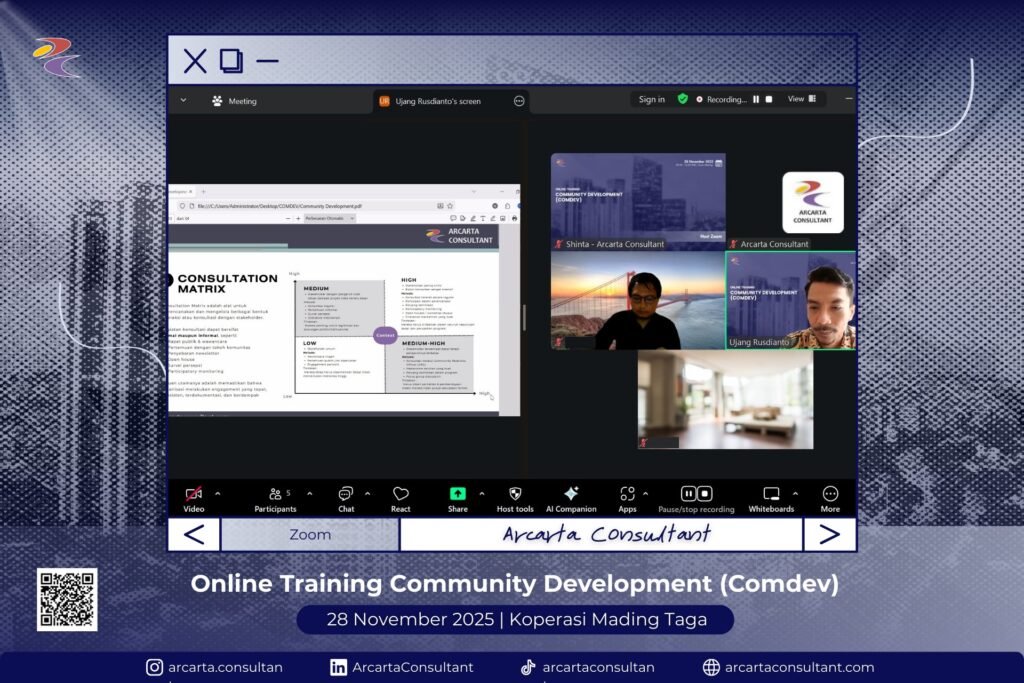Select Ujang Rusdianto's video thumbnail
1024x683 pixels.
[790, 300]
